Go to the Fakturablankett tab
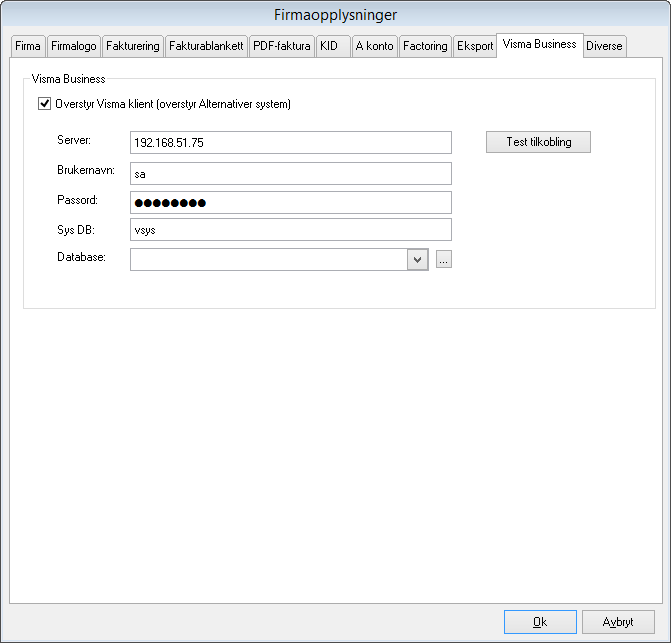This screenshot has height=643, width=671. (206, 46)
